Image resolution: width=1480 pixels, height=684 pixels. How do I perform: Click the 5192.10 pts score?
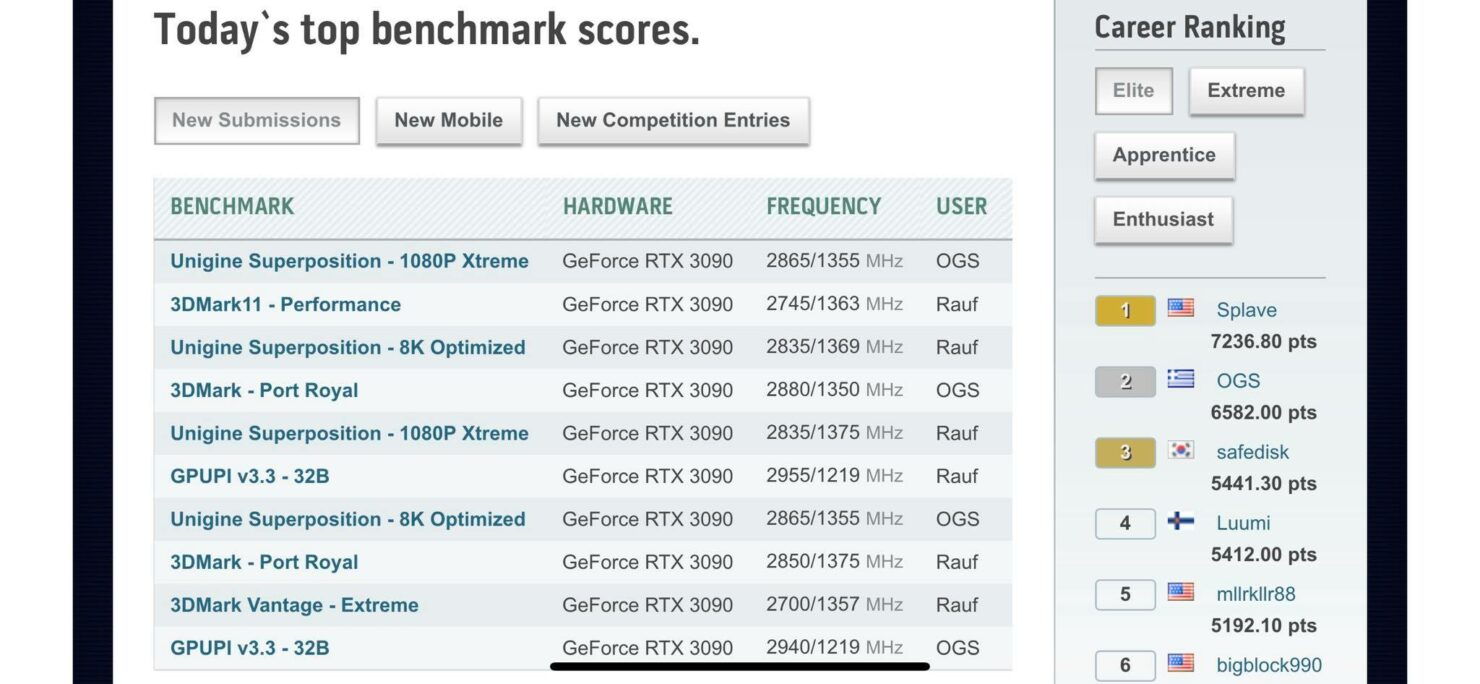tap(1264, 626)
